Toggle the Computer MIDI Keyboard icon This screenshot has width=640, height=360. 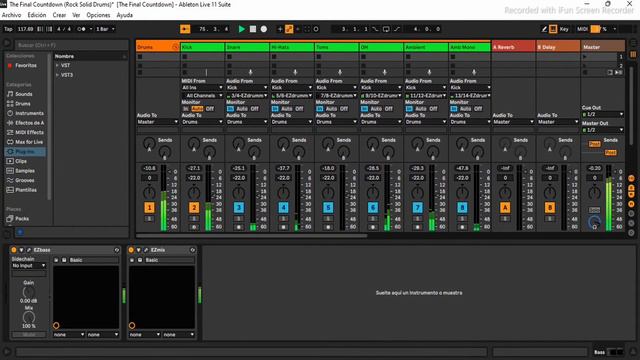(x=553, y=29)
